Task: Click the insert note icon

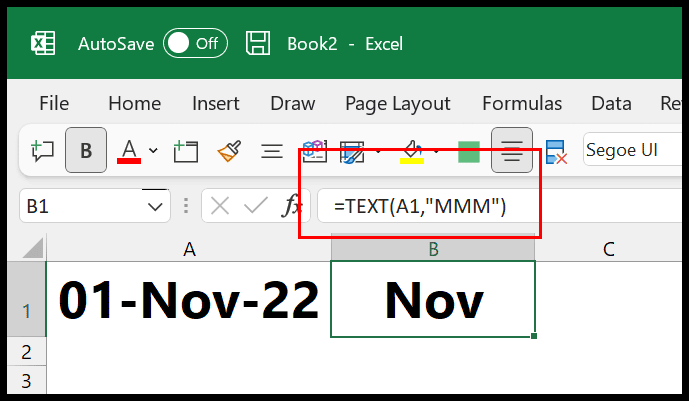Action: click(x=186, y=151)
